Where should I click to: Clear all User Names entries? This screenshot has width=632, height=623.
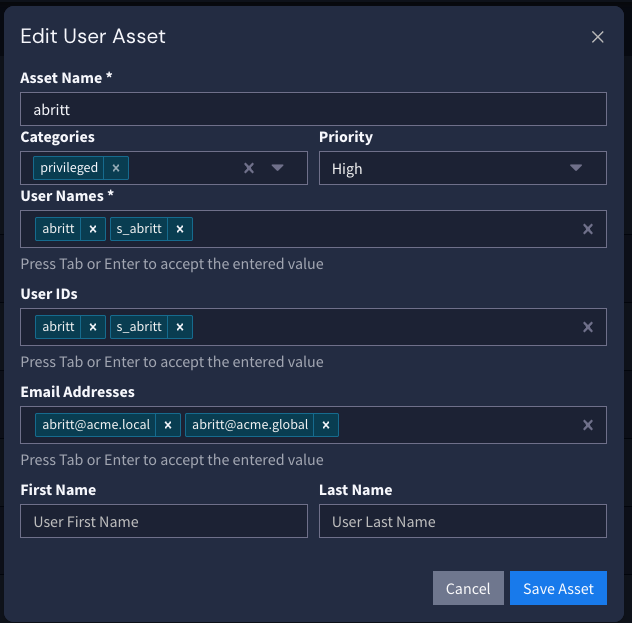(x=588, y=229)
